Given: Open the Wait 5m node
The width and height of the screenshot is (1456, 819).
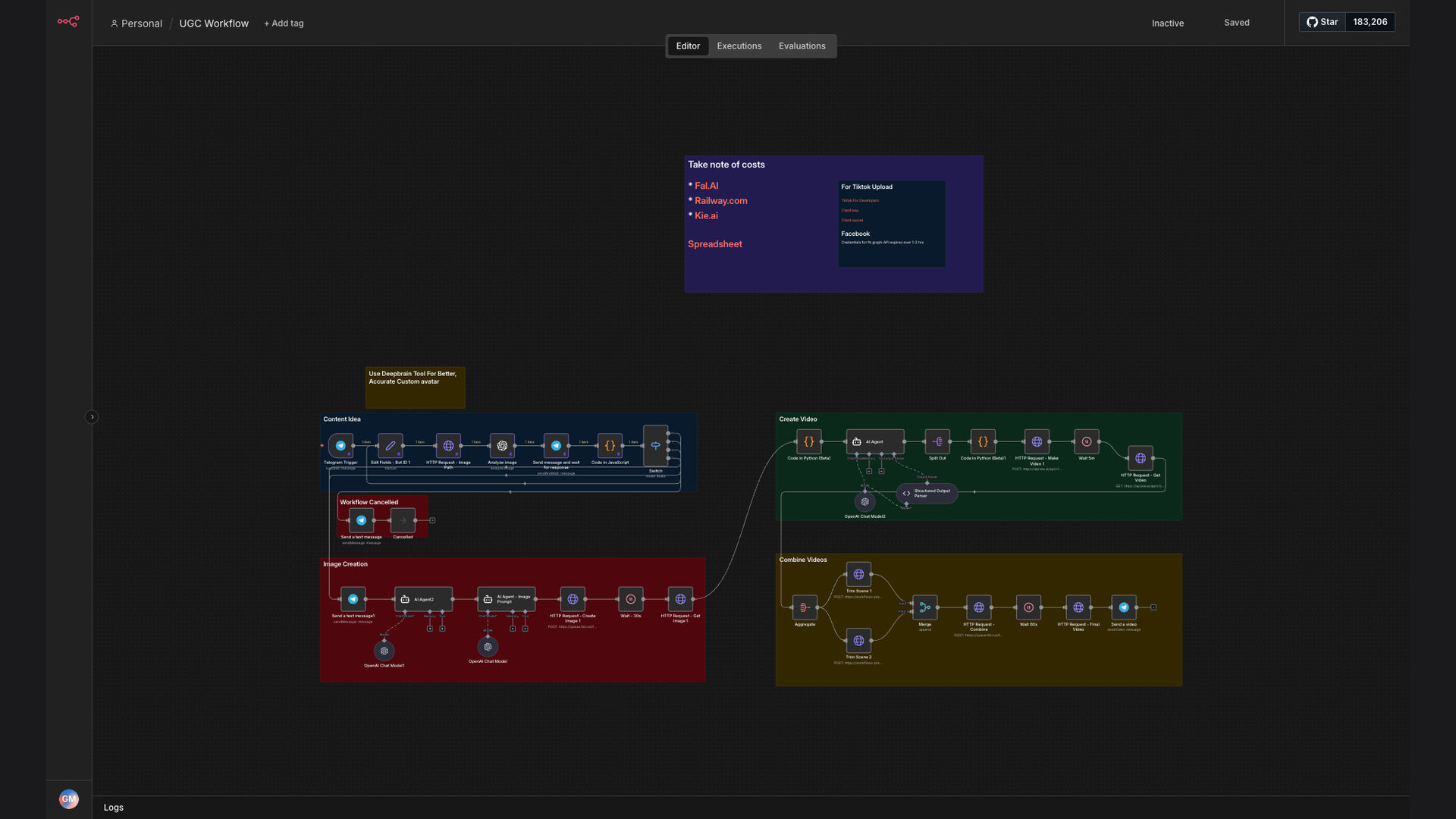Looking at the screenshot, I should 1086,441.
